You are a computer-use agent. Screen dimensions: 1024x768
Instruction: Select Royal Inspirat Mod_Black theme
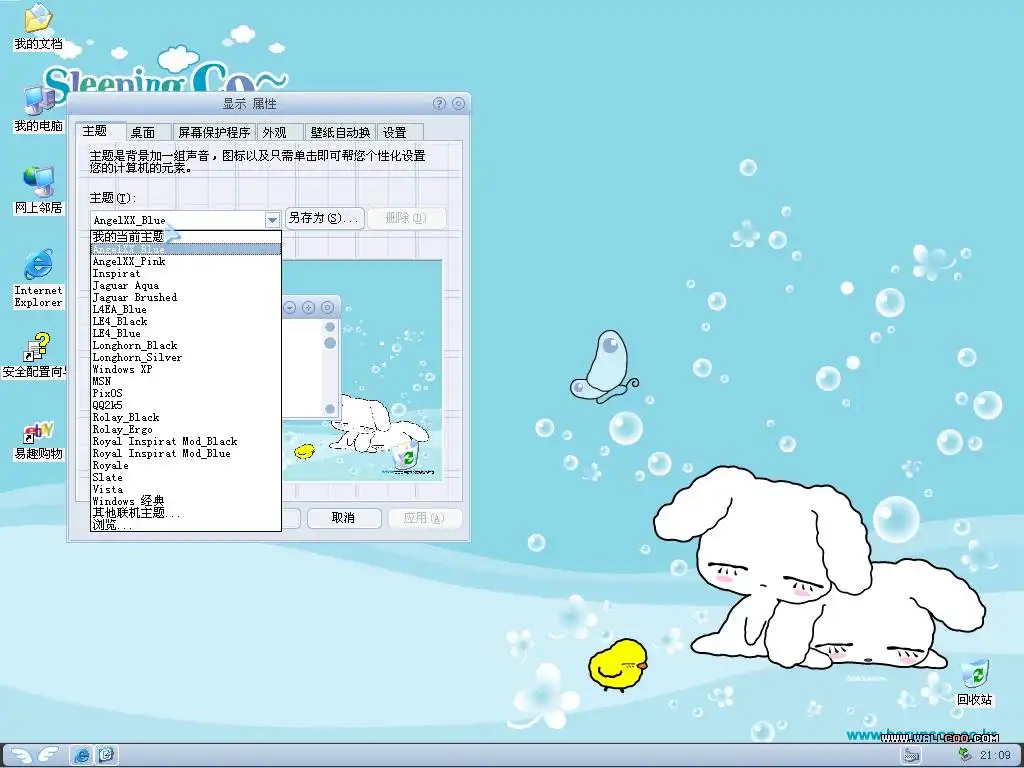click(x=185, y=441)
